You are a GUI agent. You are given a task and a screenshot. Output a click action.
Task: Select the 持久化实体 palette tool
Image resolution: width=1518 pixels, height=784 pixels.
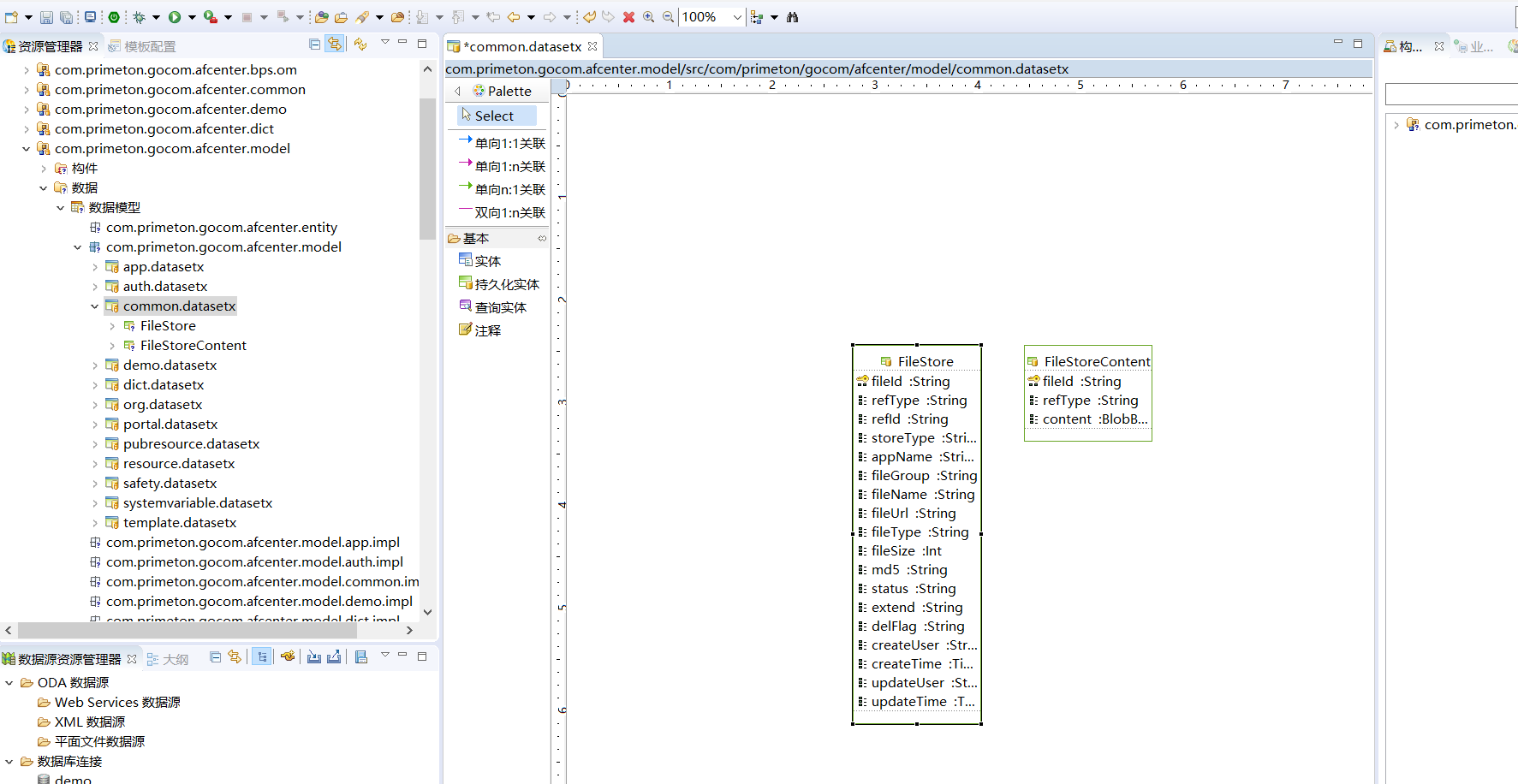coord(506,284)
